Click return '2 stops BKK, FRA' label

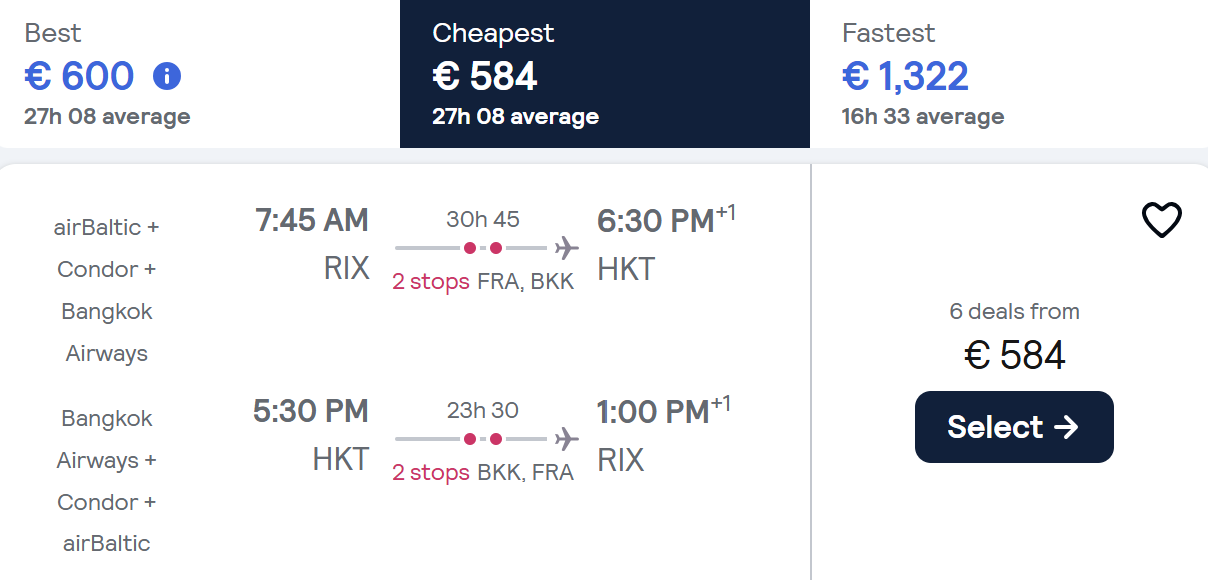coord(483,472)
